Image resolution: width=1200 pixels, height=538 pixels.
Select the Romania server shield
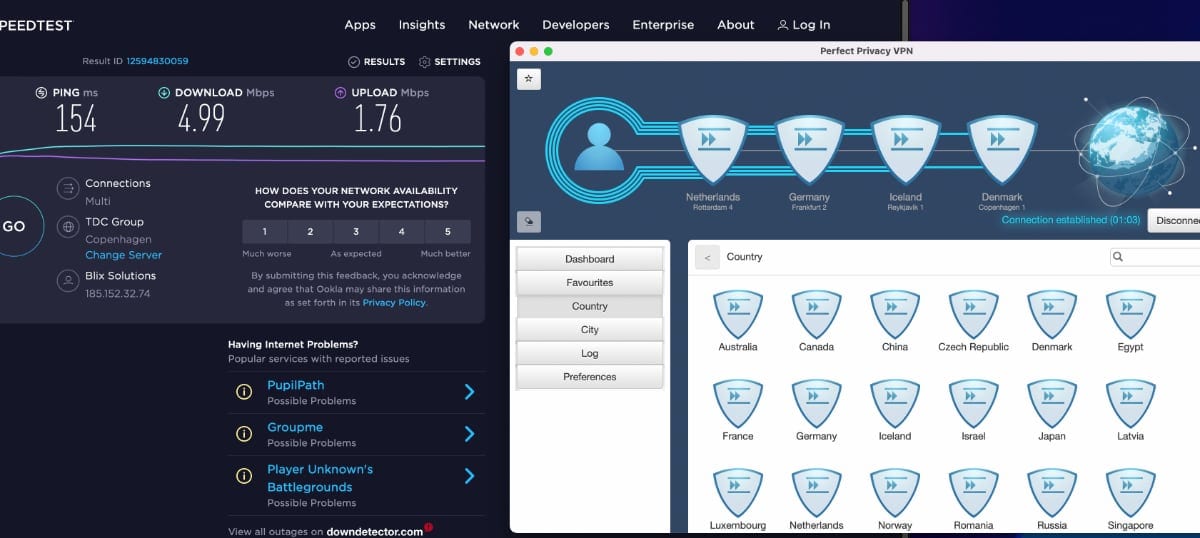(973, 493)
